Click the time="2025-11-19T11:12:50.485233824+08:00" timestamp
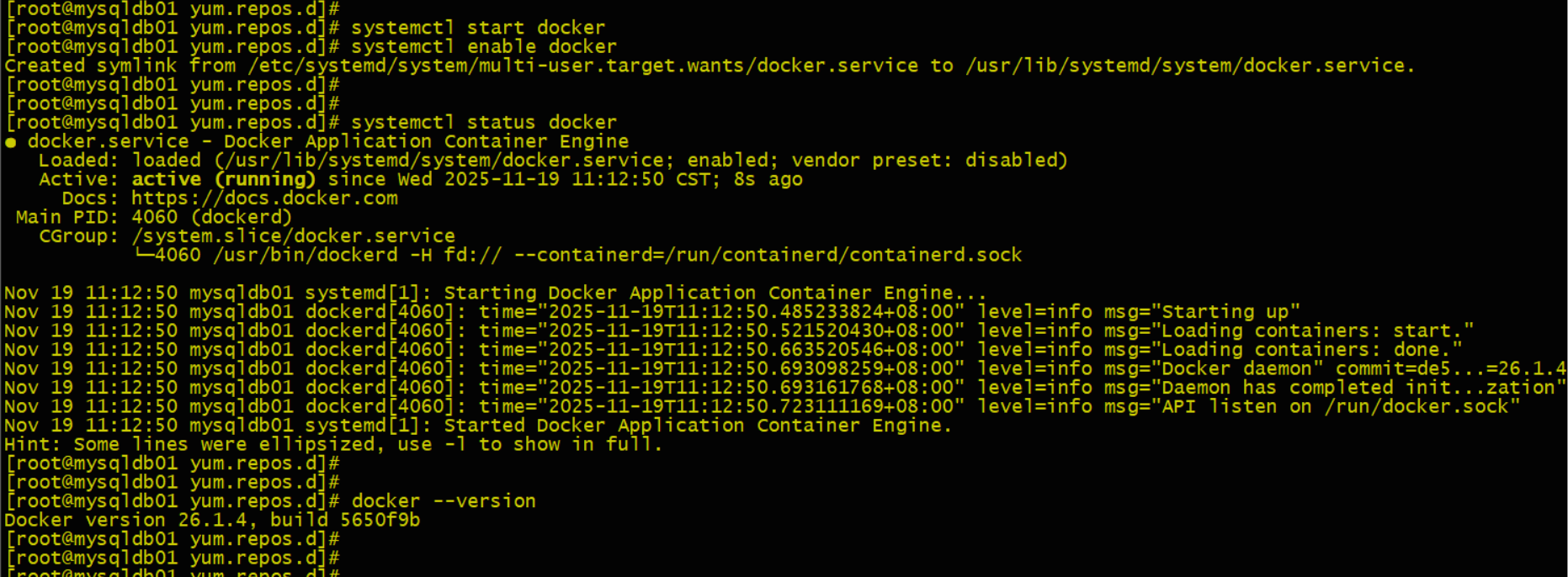Viewport: 1568px width, 577px height. click(721, 312)
